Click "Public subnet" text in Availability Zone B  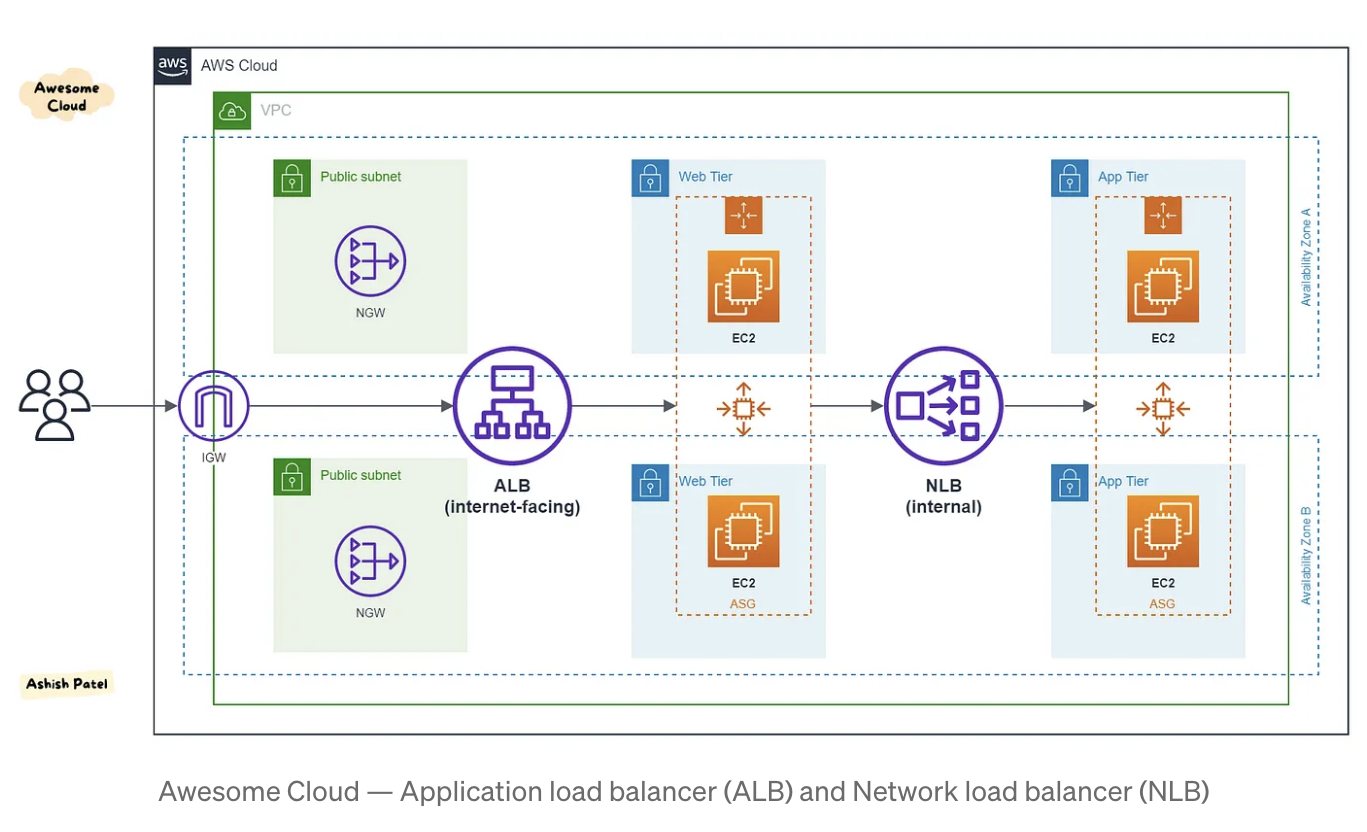click(361, 476)
